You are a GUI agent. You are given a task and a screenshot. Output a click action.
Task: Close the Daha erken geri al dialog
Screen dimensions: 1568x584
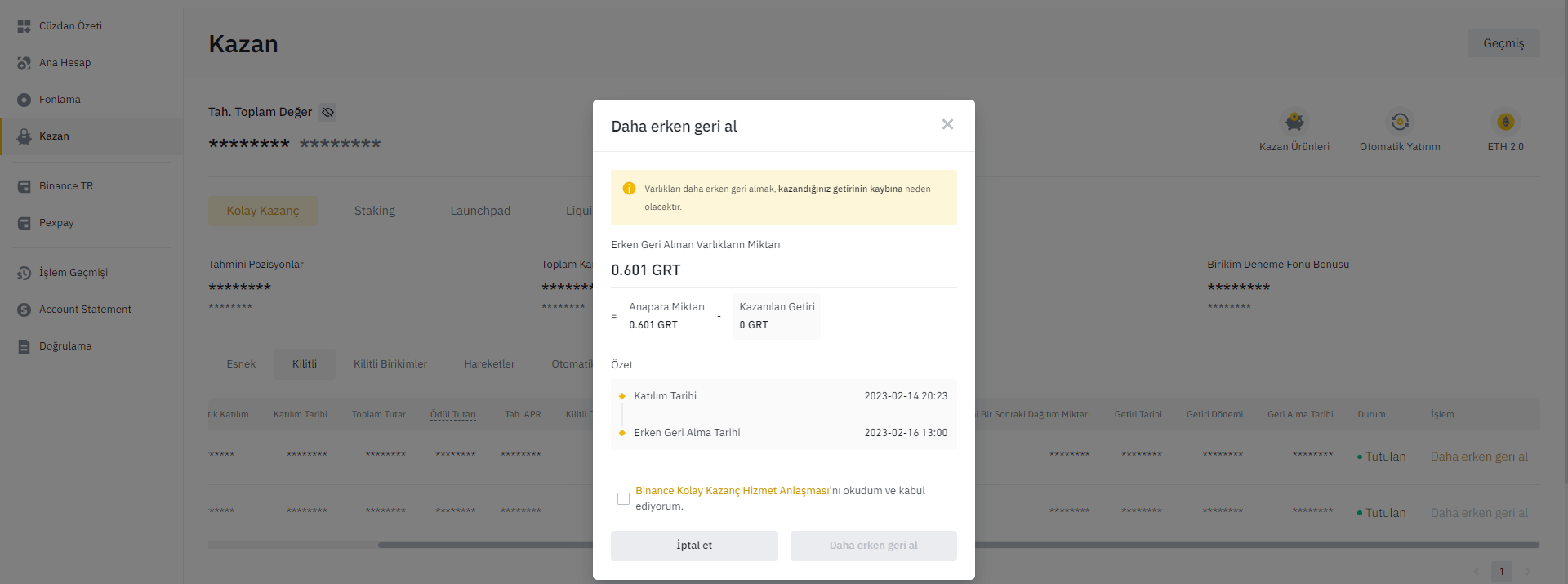click(x=947, y=124)
